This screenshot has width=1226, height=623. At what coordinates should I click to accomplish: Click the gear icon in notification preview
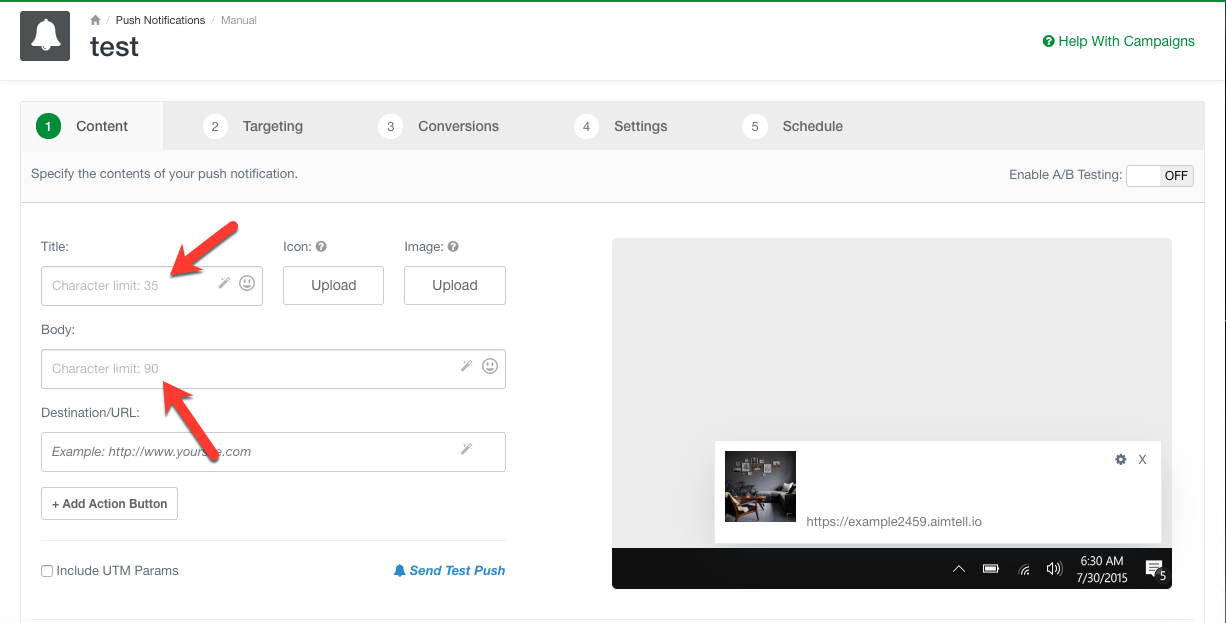1121,459
